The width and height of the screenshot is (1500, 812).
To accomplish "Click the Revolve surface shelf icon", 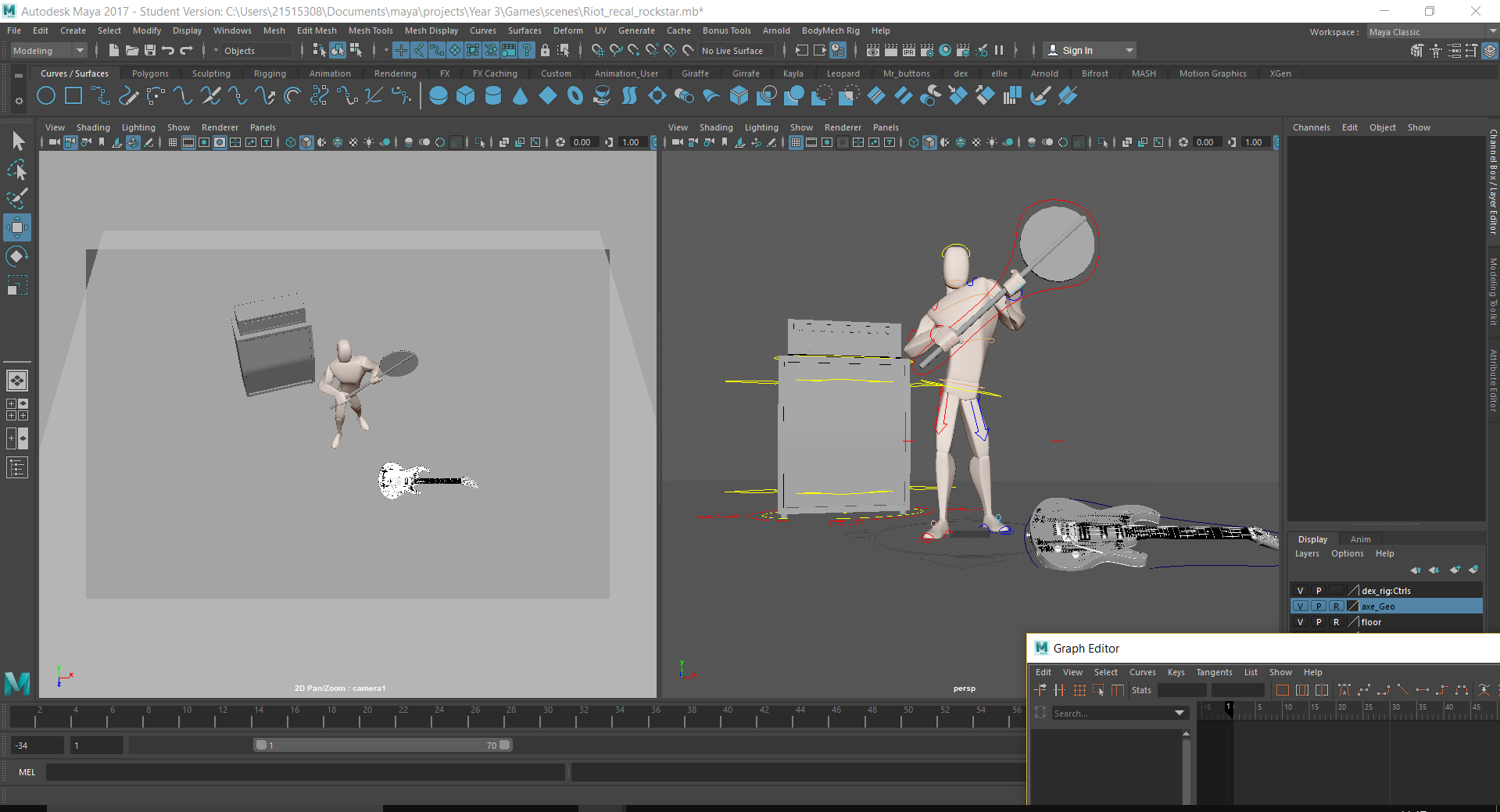I will coord(603,96).
